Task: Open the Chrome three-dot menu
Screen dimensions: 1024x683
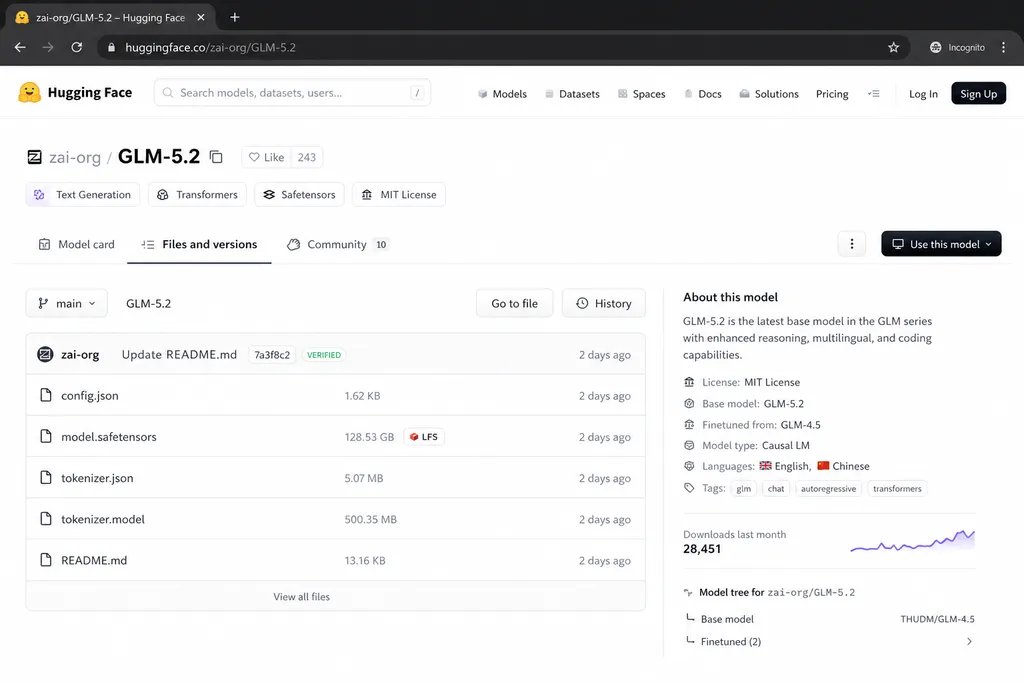Action: [1004, 47]
